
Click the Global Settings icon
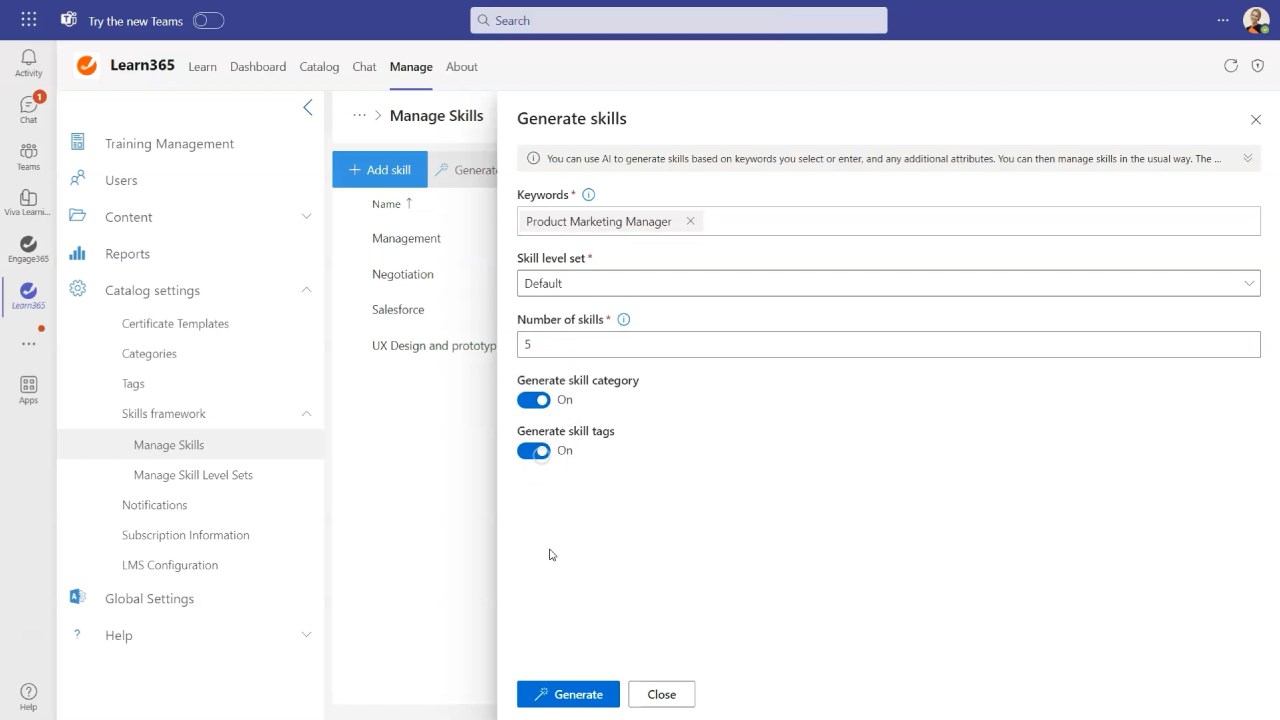coord(78,597)
